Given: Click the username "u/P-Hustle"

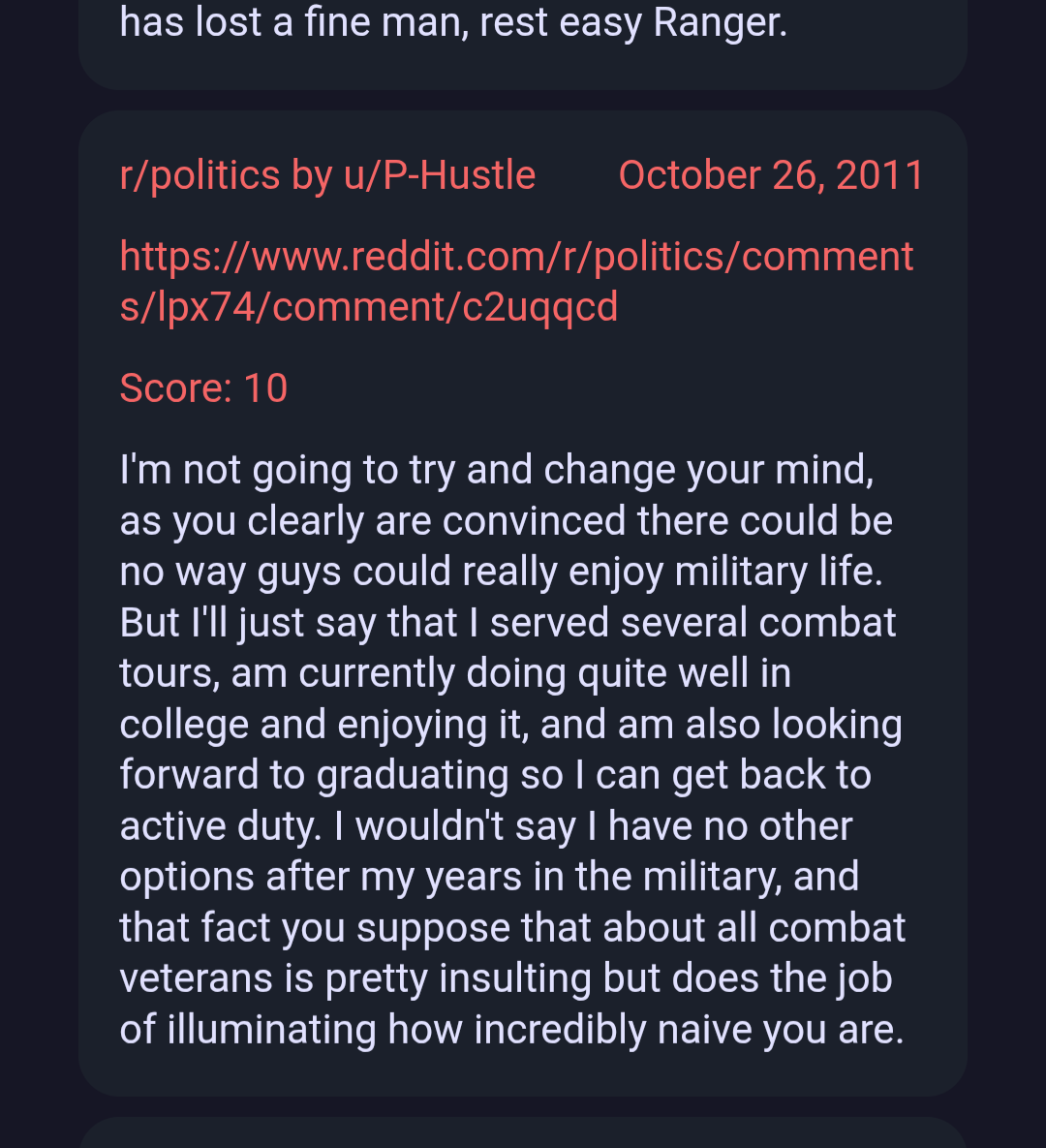Looking at the screenshot, I should 440,175.
